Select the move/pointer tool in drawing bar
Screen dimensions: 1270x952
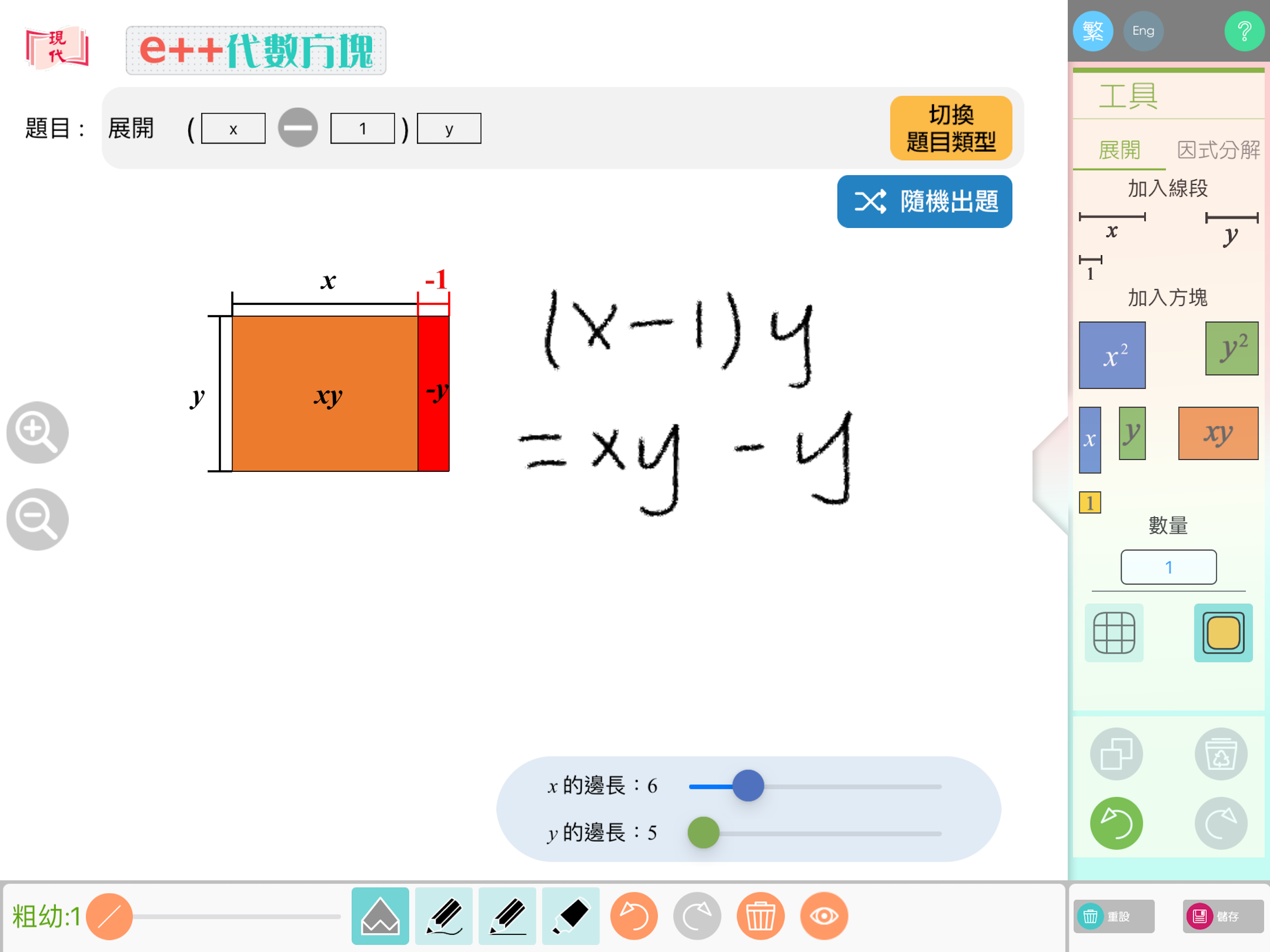pos(380,916)
